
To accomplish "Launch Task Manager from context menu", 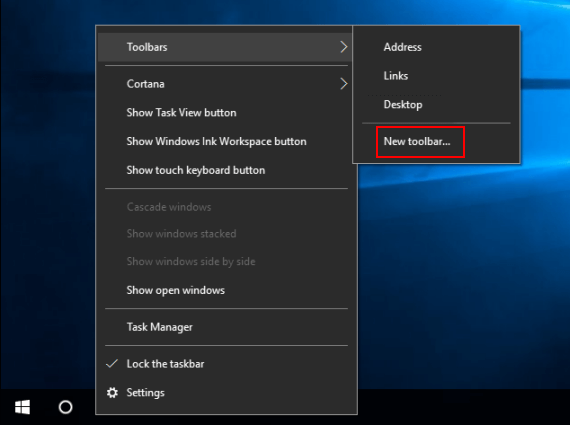I will click(x=225, y=327).
